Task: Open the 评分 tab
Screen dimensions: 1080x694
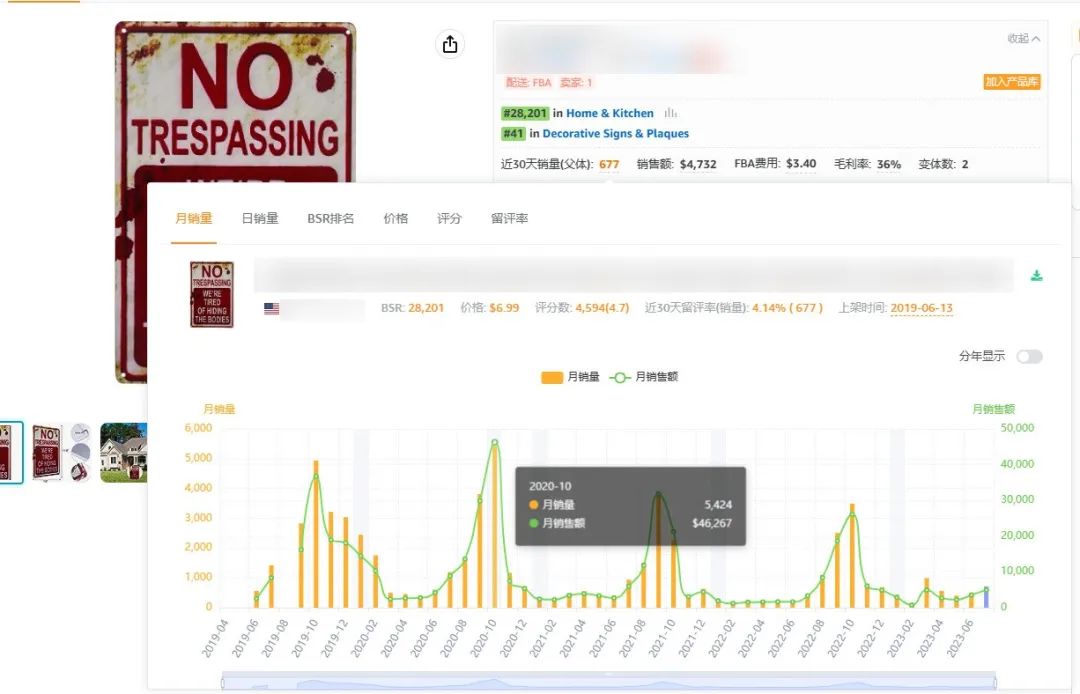Action: pos(449,218)
